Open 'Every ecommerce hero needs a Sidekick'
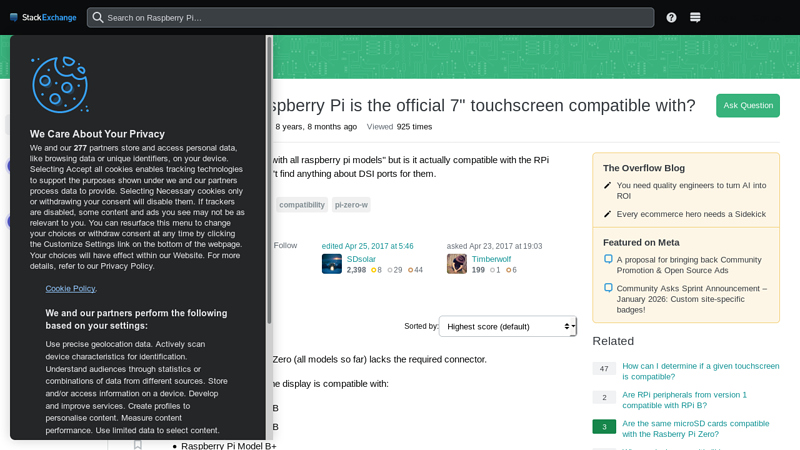Image resolution: width=800 pixels, height=450 pixels. click(x=691, y=214)
